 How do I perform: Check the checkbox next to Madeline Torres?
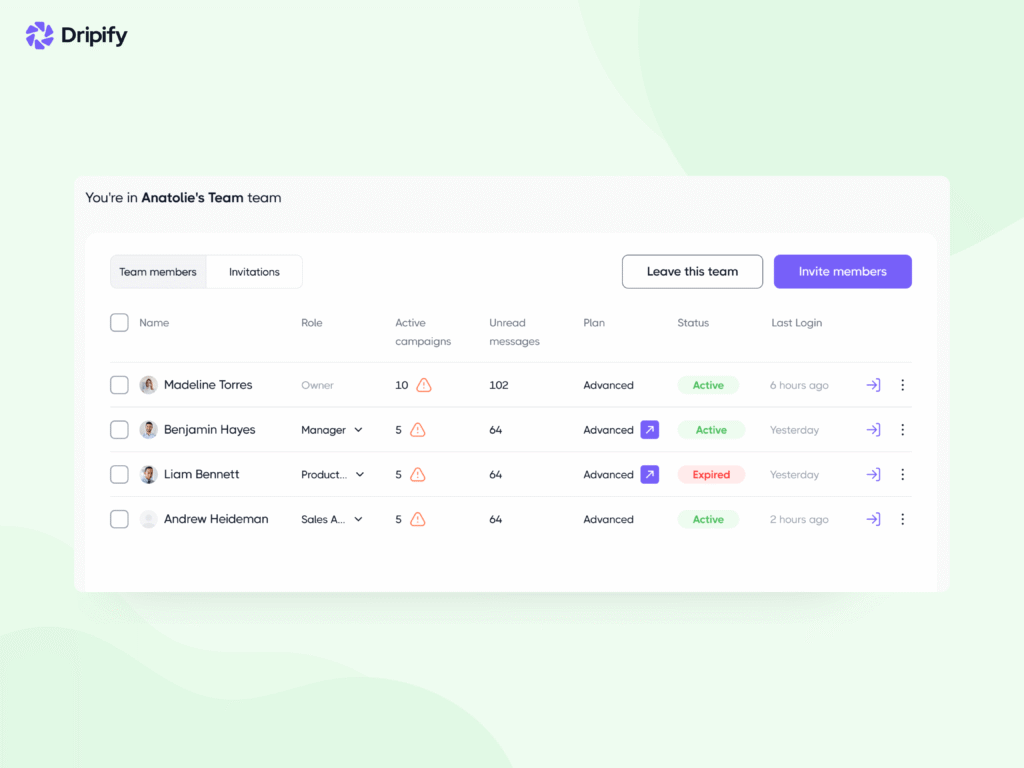pyautogui.click(x=119, y=384)
